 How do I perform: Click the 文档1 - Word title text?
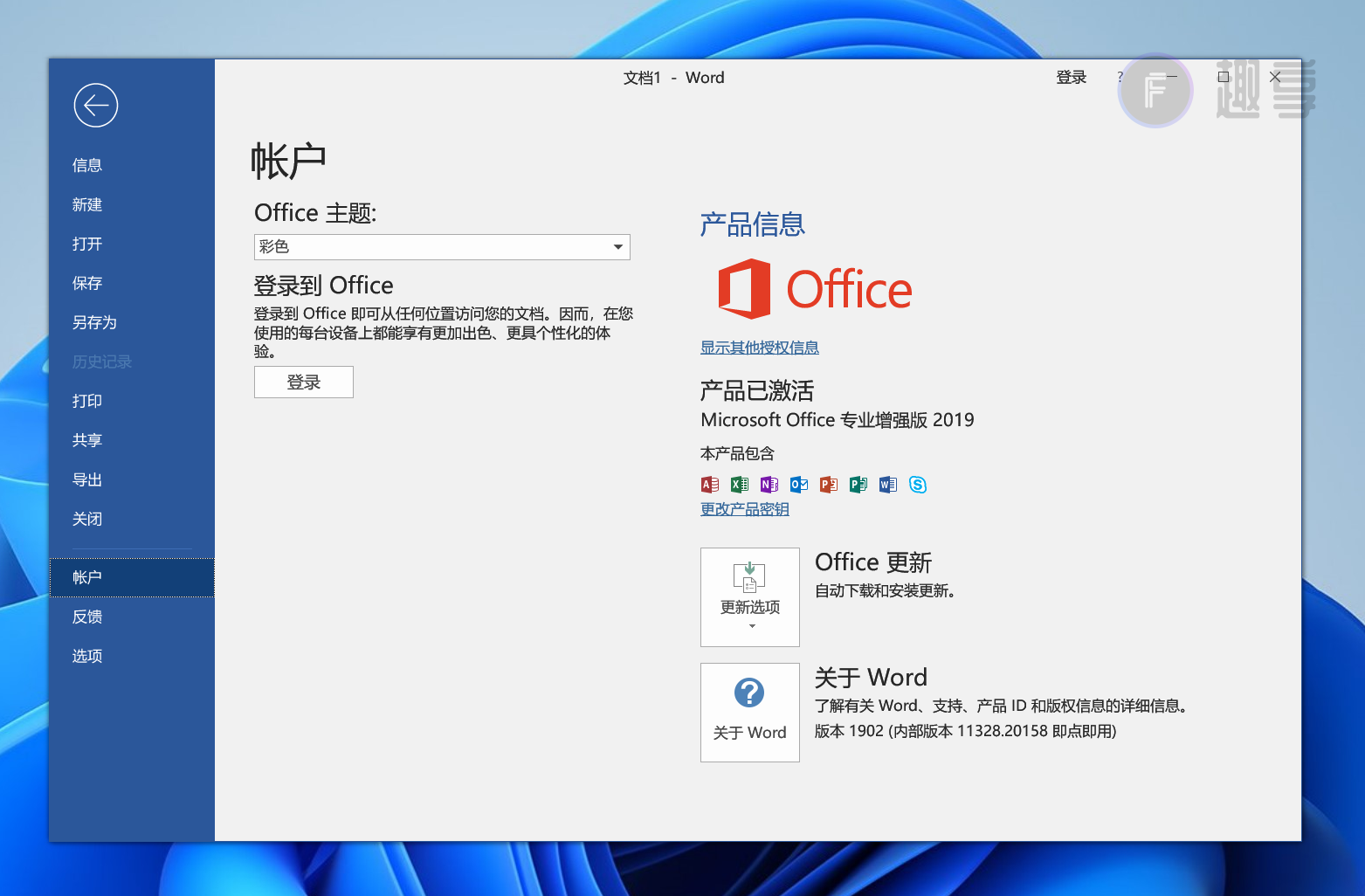[x=673, y=78]
